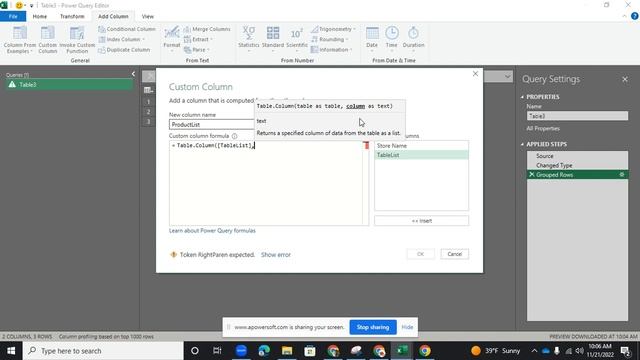Open Microsoft Edge from taskbar

[x=264, y=351]
